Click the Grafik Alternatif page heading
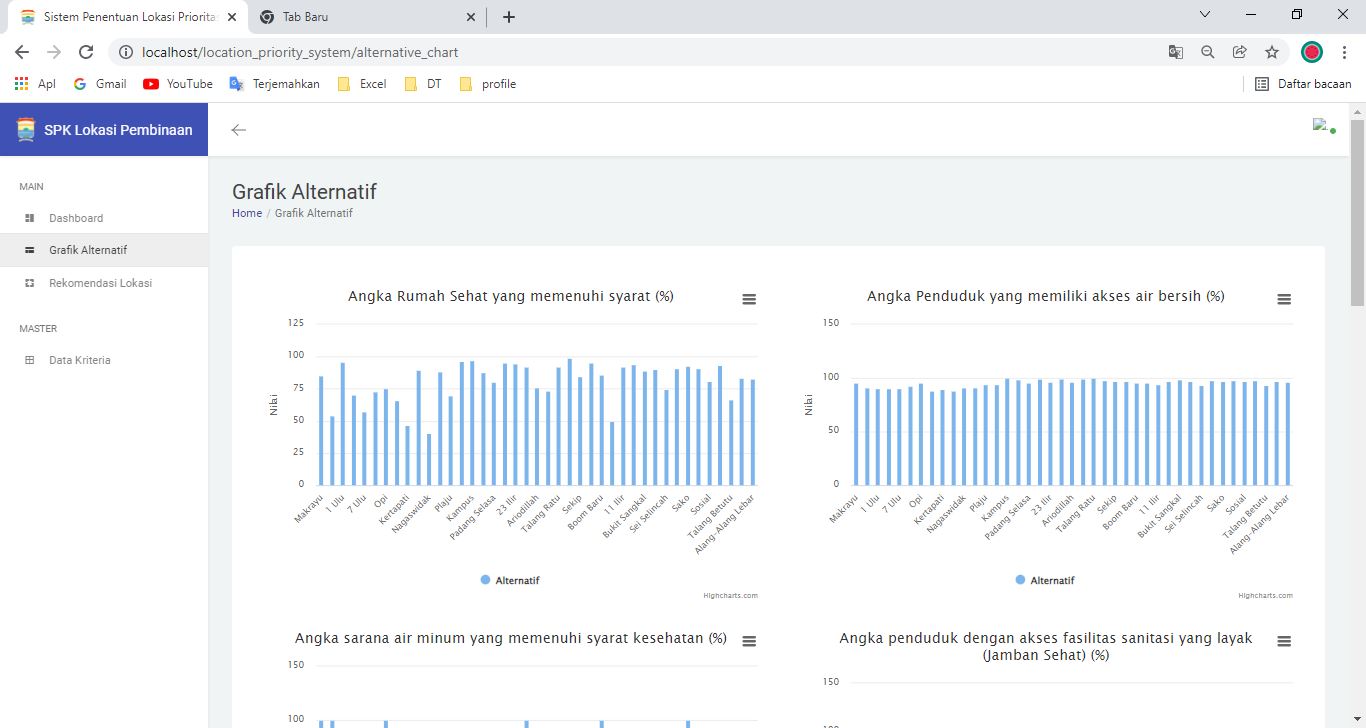1366x728 pixels. pos(304,192)
